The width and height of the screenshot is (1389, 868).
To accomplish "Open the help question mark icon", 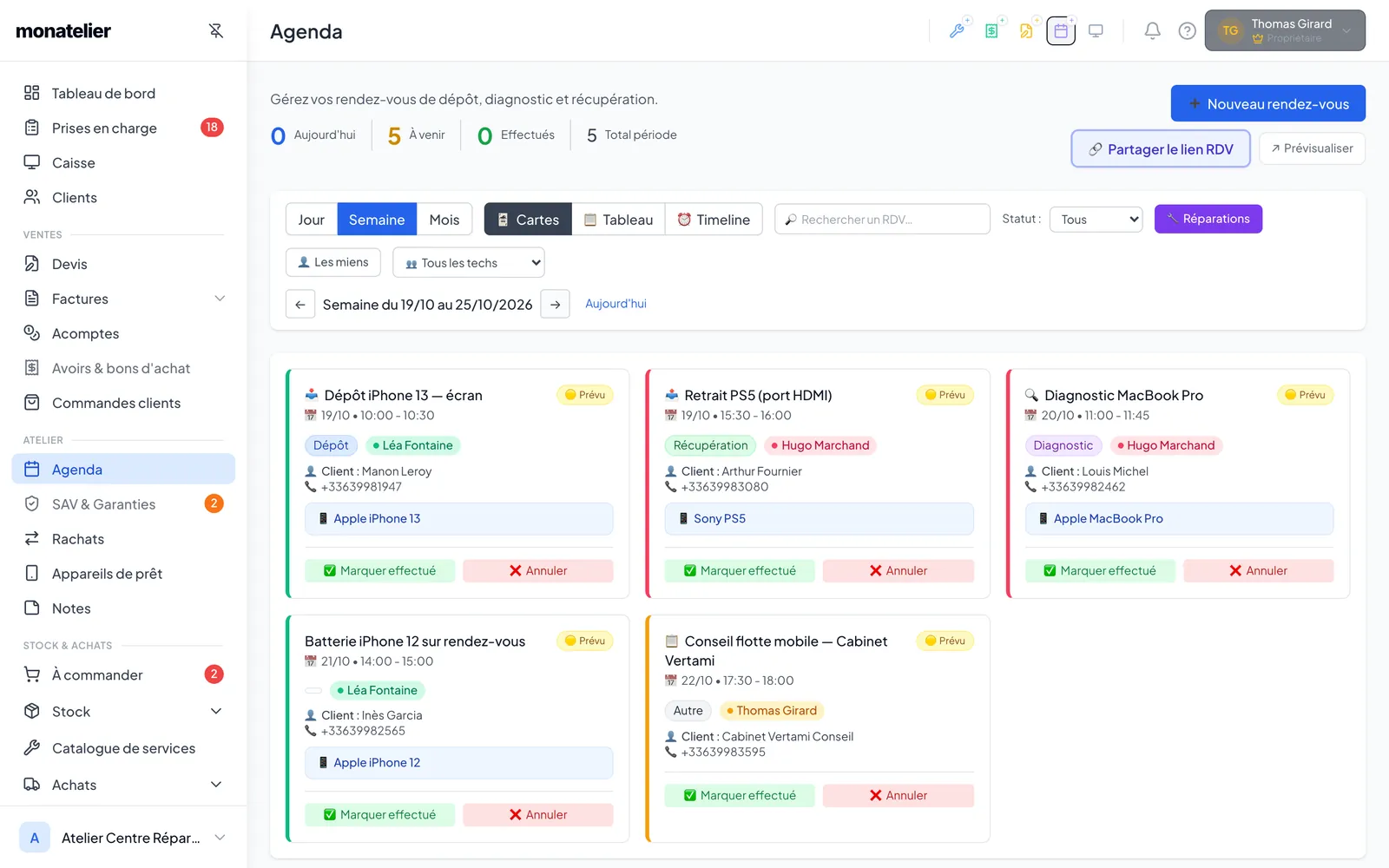I will pos(1187,31).
